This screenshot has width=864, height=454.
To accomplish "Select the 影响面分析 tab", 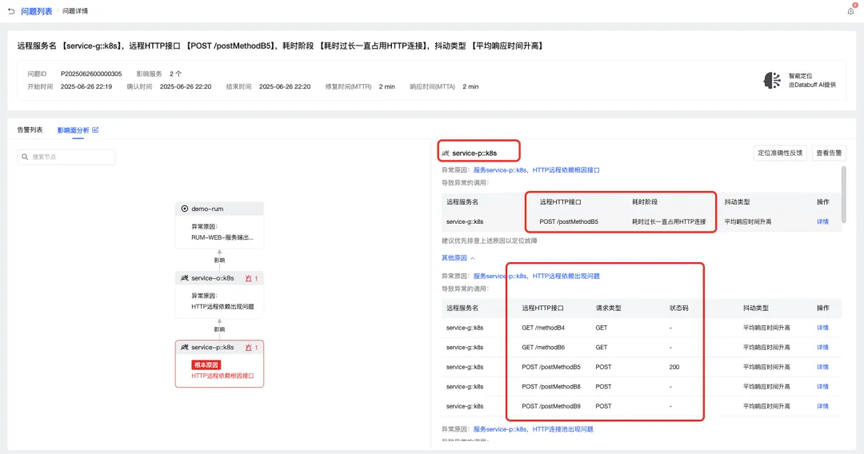I will [x=73, y=130].
